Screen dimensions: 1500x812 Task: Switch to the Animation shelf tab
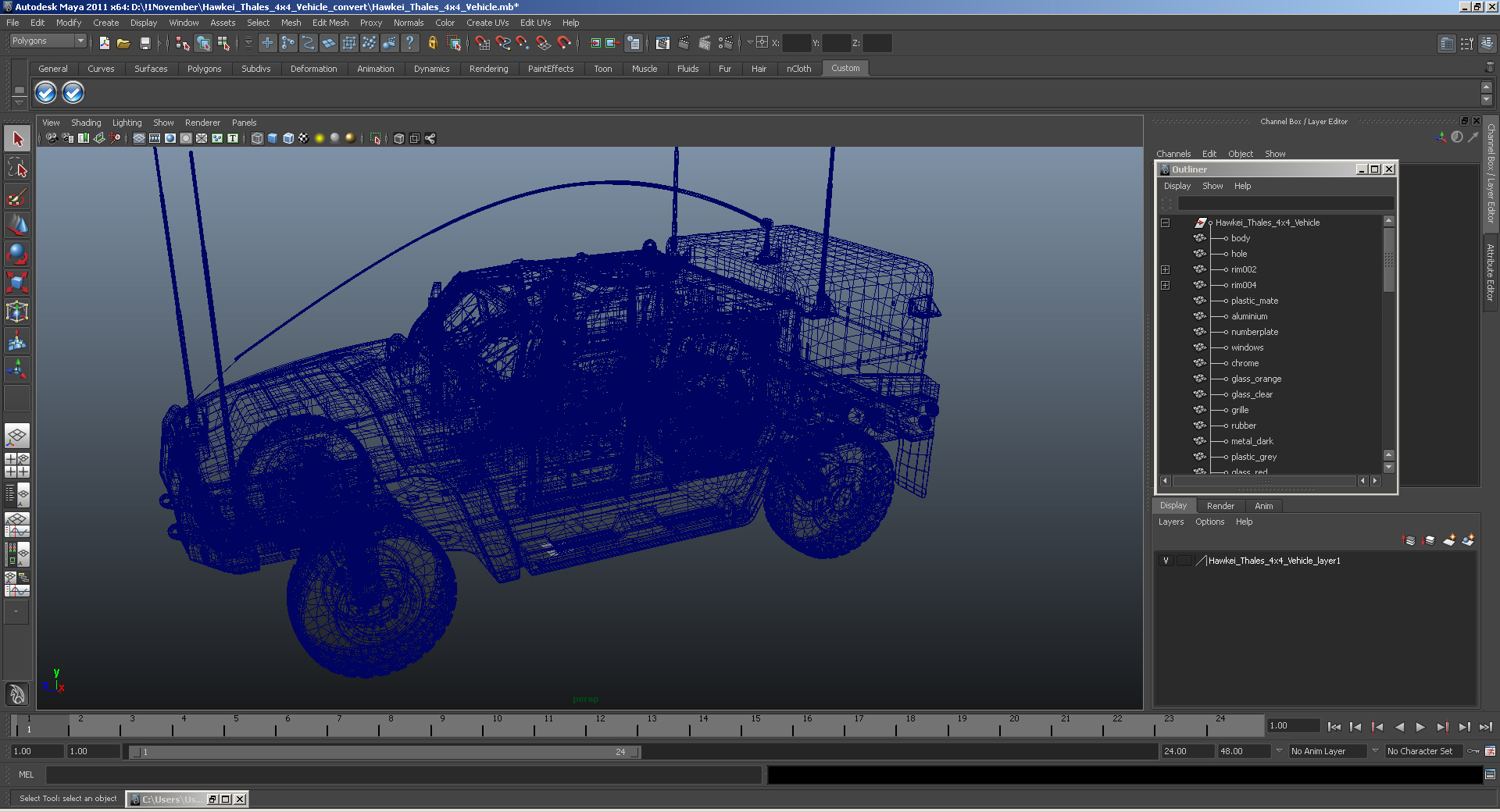[375, 69]
